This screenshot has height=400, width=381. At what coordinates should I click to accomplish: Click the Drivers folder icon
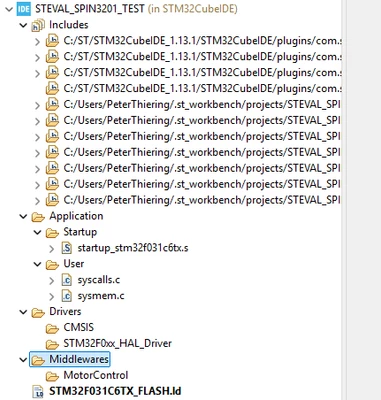tap(38, 313)
